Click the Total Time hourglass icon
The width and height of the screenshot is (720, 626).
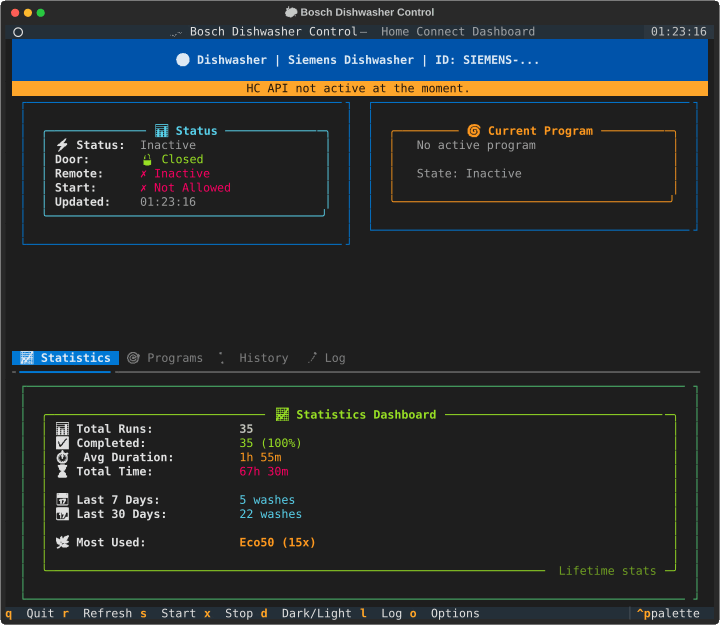click(x=62, y=471)
